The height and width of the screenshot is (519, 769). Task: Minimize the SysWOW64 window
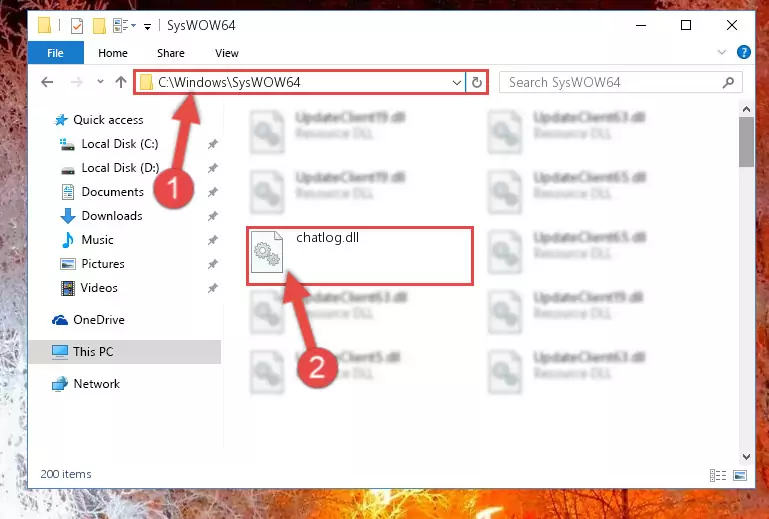(641, 25)
